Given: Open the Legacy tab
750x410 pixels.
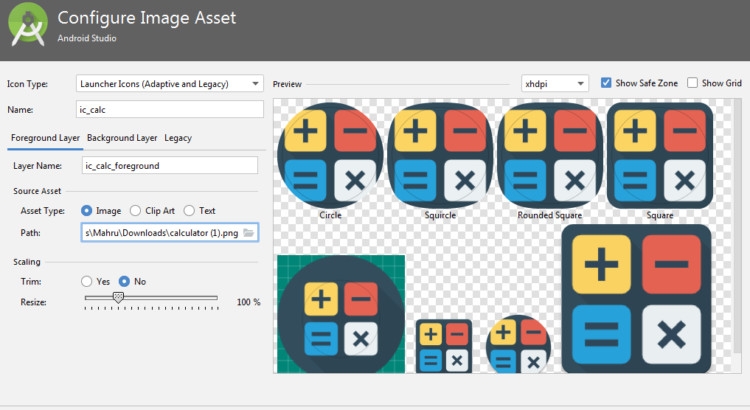Looking at the screenshot, I should coord(178,138).
